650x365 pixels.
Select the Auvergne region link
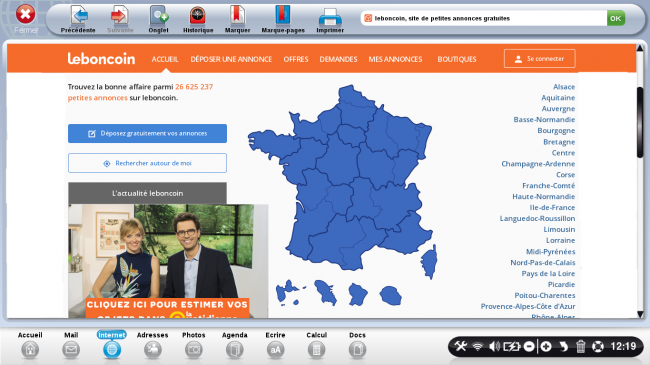[x=558, y=109]
